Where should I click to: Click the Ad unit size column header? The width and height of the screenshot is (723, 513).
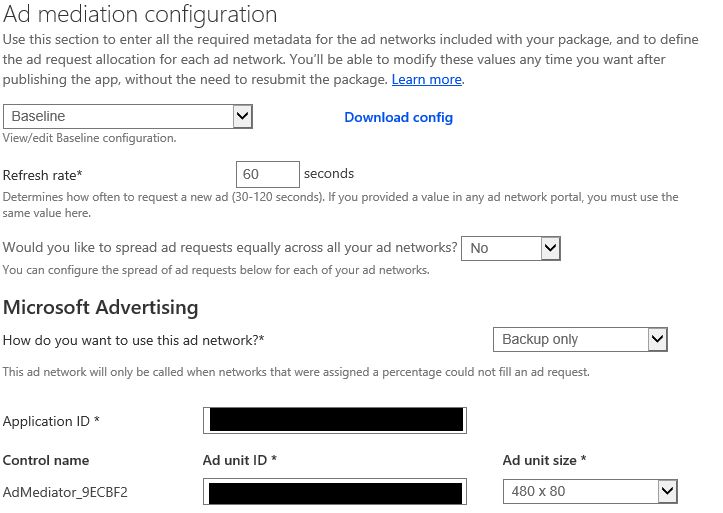[x=544, y=460]
